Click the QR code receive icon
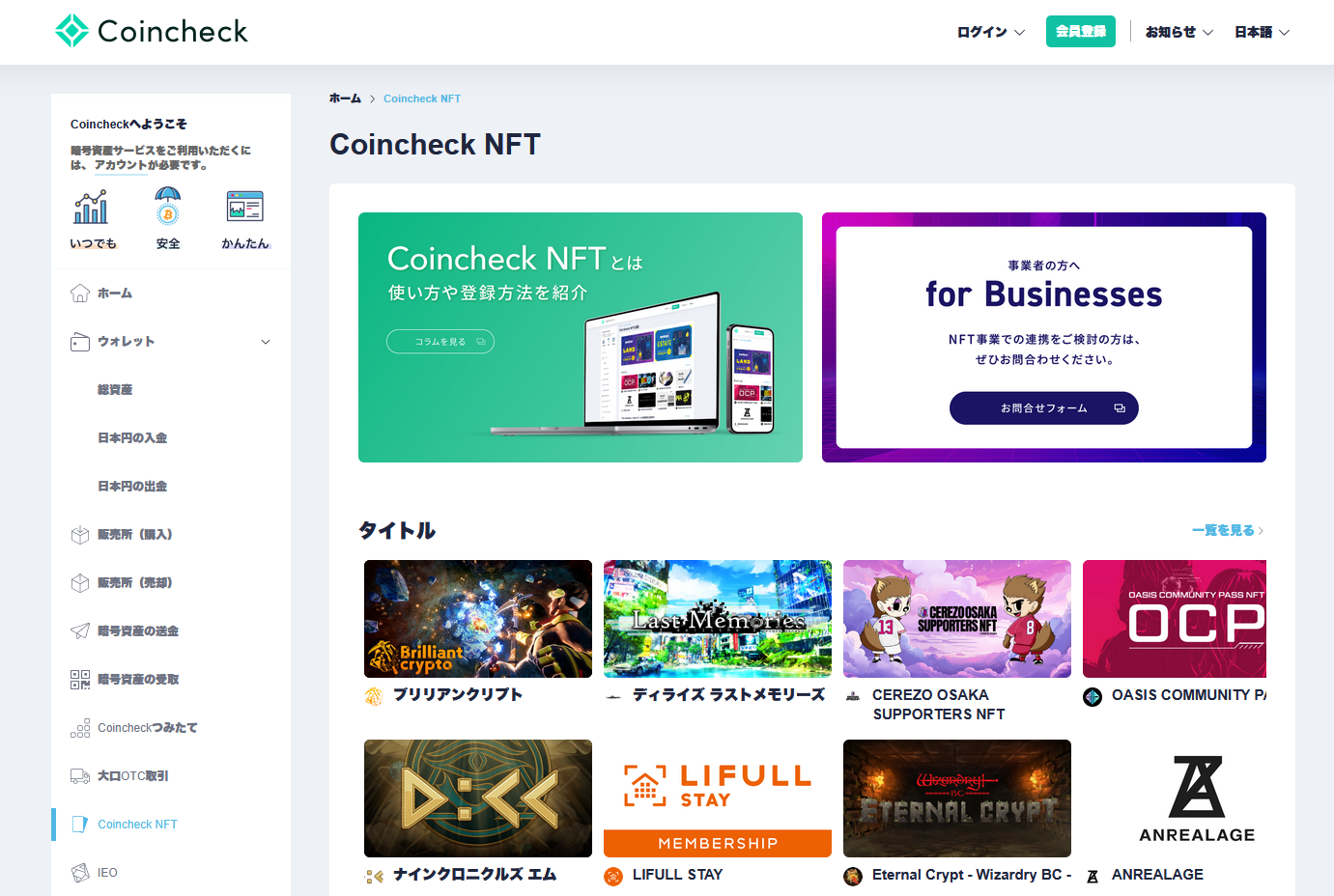 point(80,680)
